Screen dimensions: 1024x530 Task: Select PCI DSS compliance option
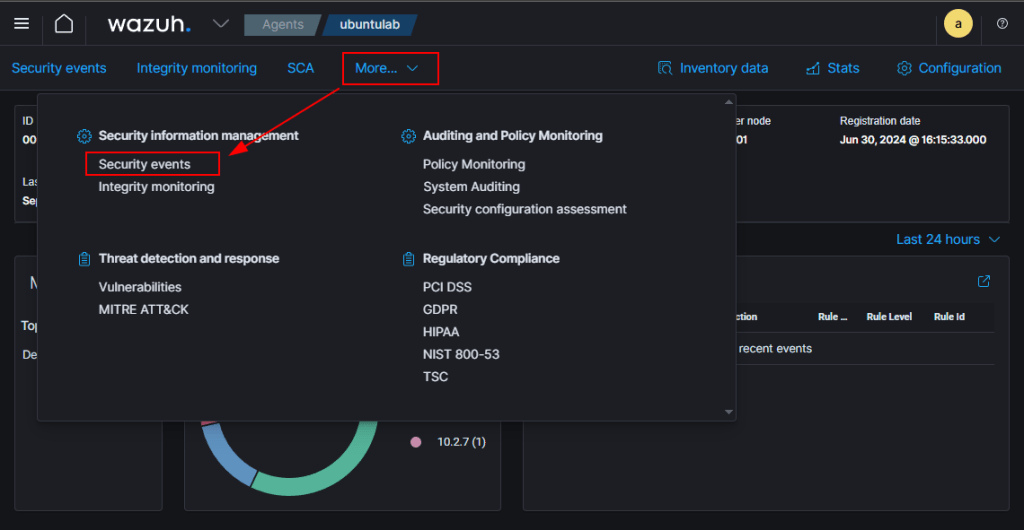[x=447, y=287]
